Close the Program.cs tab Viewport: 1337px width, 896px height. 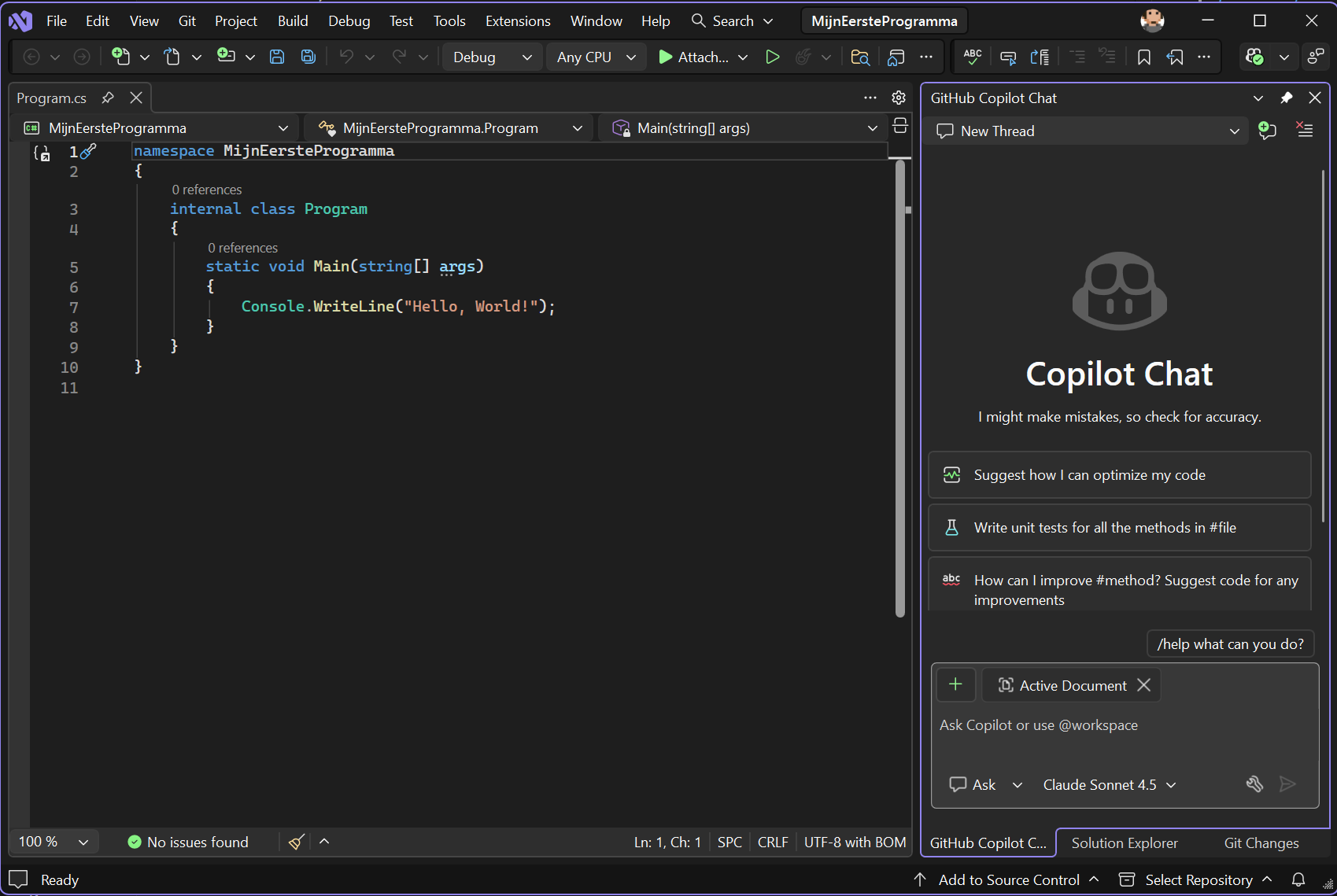coord(136,98)
